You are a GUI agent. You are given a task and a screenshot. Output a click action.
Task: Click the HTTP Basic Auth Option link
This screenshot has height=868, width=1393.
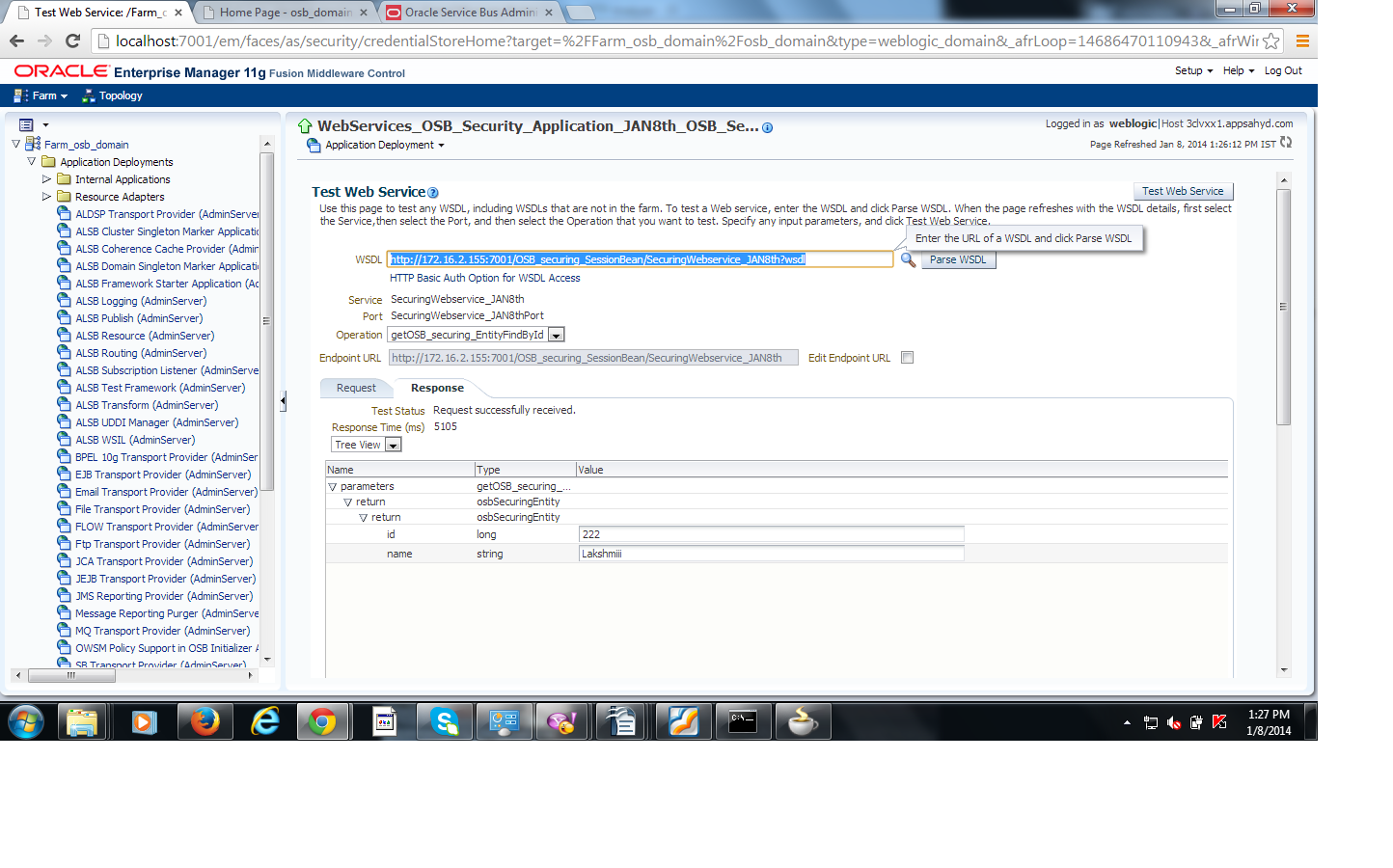coord(483,277)
